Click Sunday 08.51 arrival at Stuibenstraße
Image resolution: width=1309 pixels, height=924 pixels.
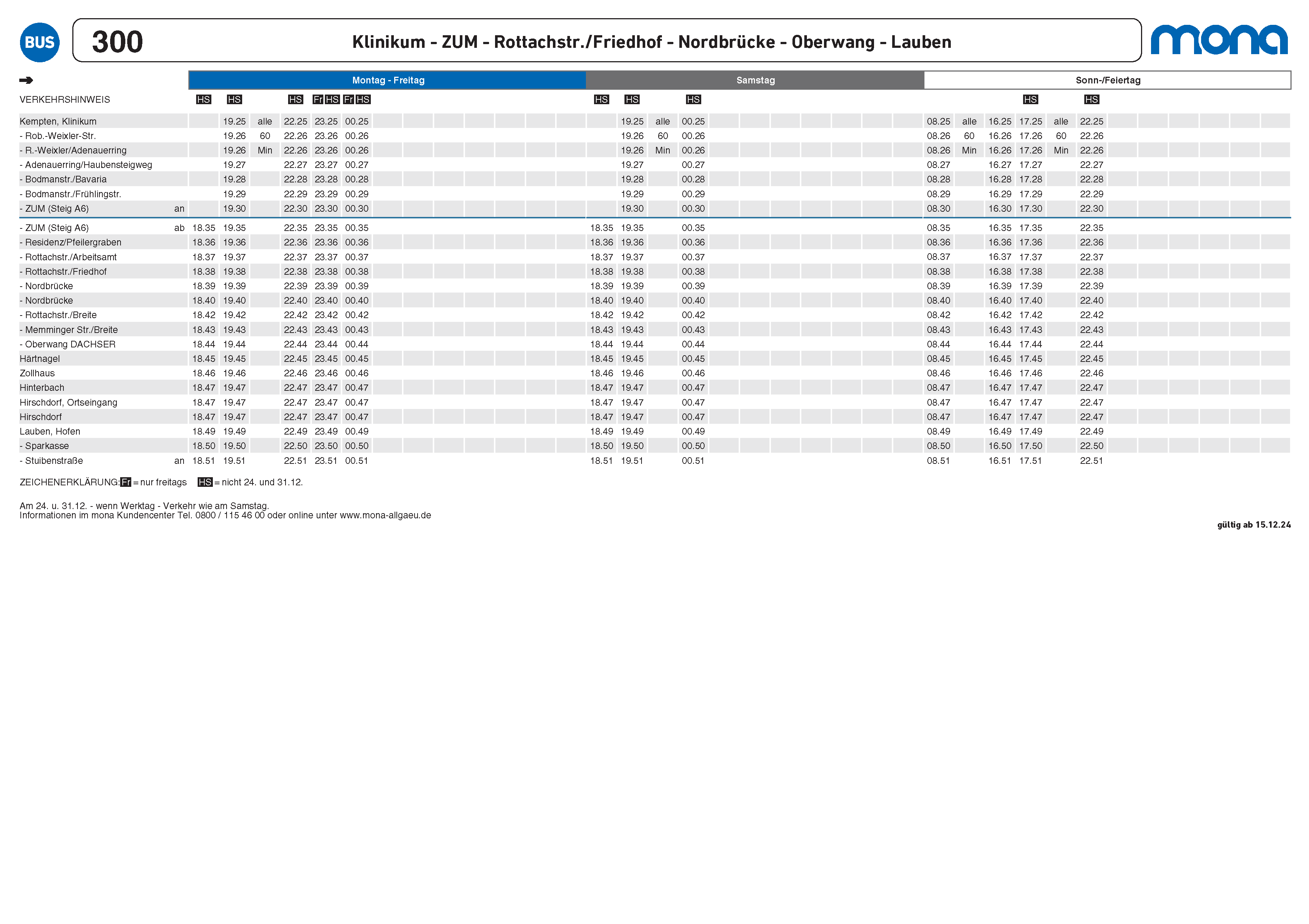tap(939, 461)
